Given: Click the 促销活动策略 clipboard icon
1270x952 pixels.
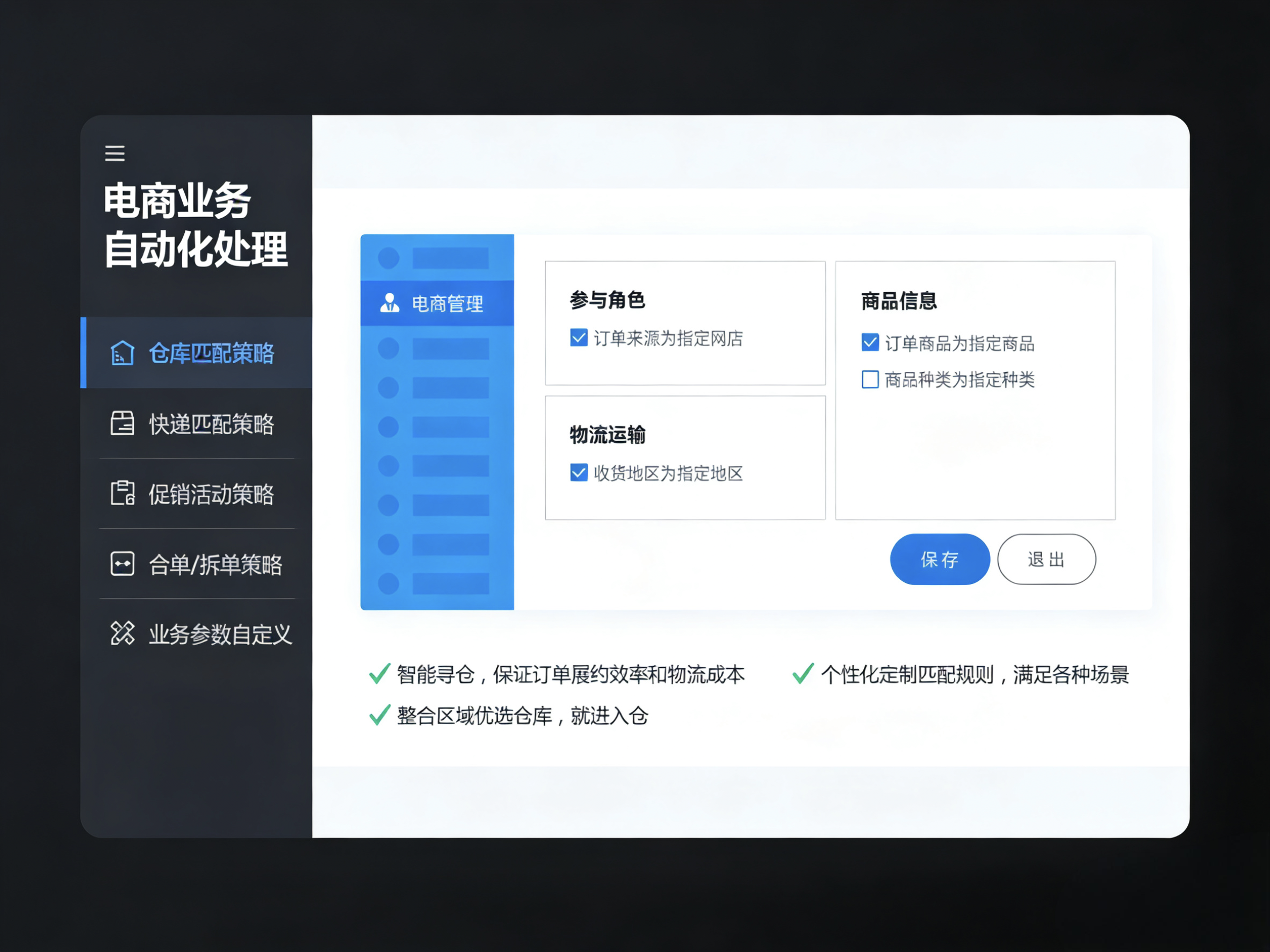Looking at the screenshot, I should (x=122, y=493).
